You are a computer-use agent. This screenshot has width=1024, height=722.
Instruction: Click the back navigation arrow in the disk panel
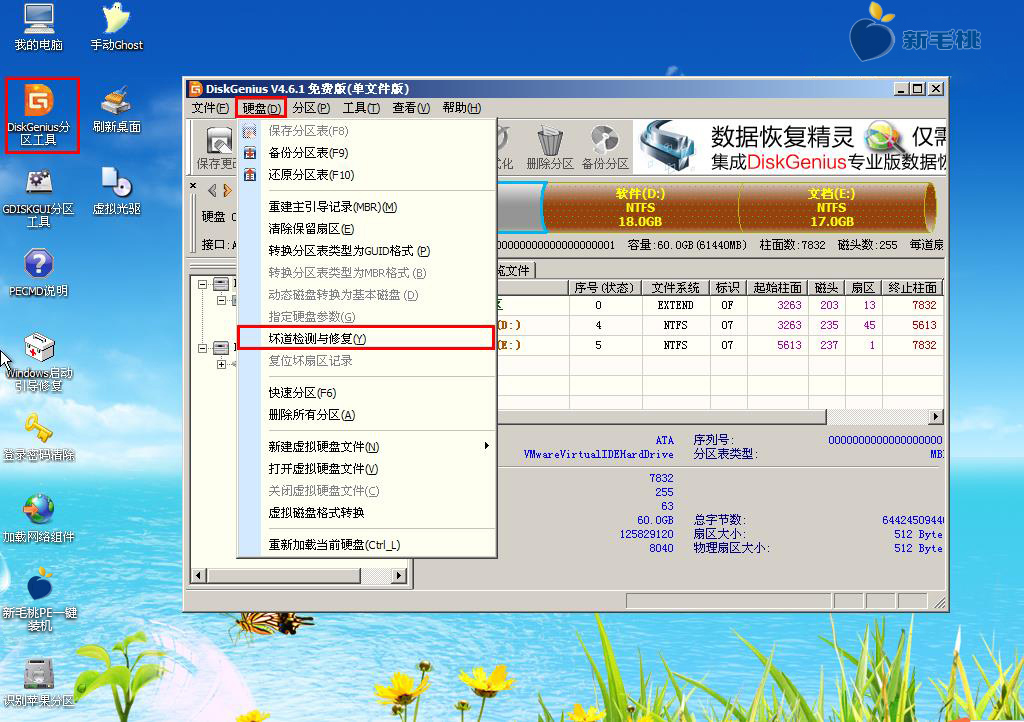tap(212, 191)
